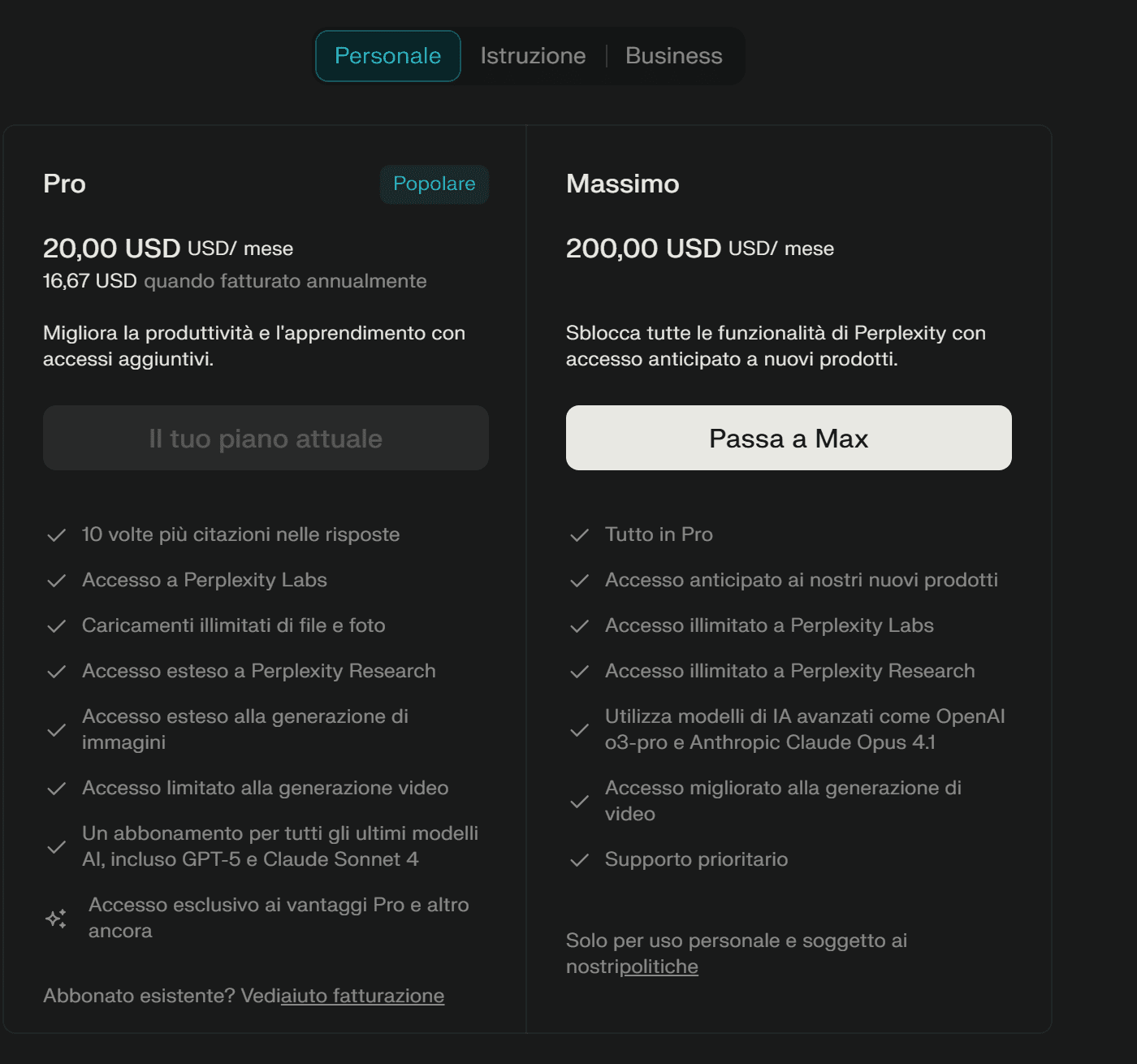Select the Personale tab
The image size is (1137, 1064).
click(388, 56)
